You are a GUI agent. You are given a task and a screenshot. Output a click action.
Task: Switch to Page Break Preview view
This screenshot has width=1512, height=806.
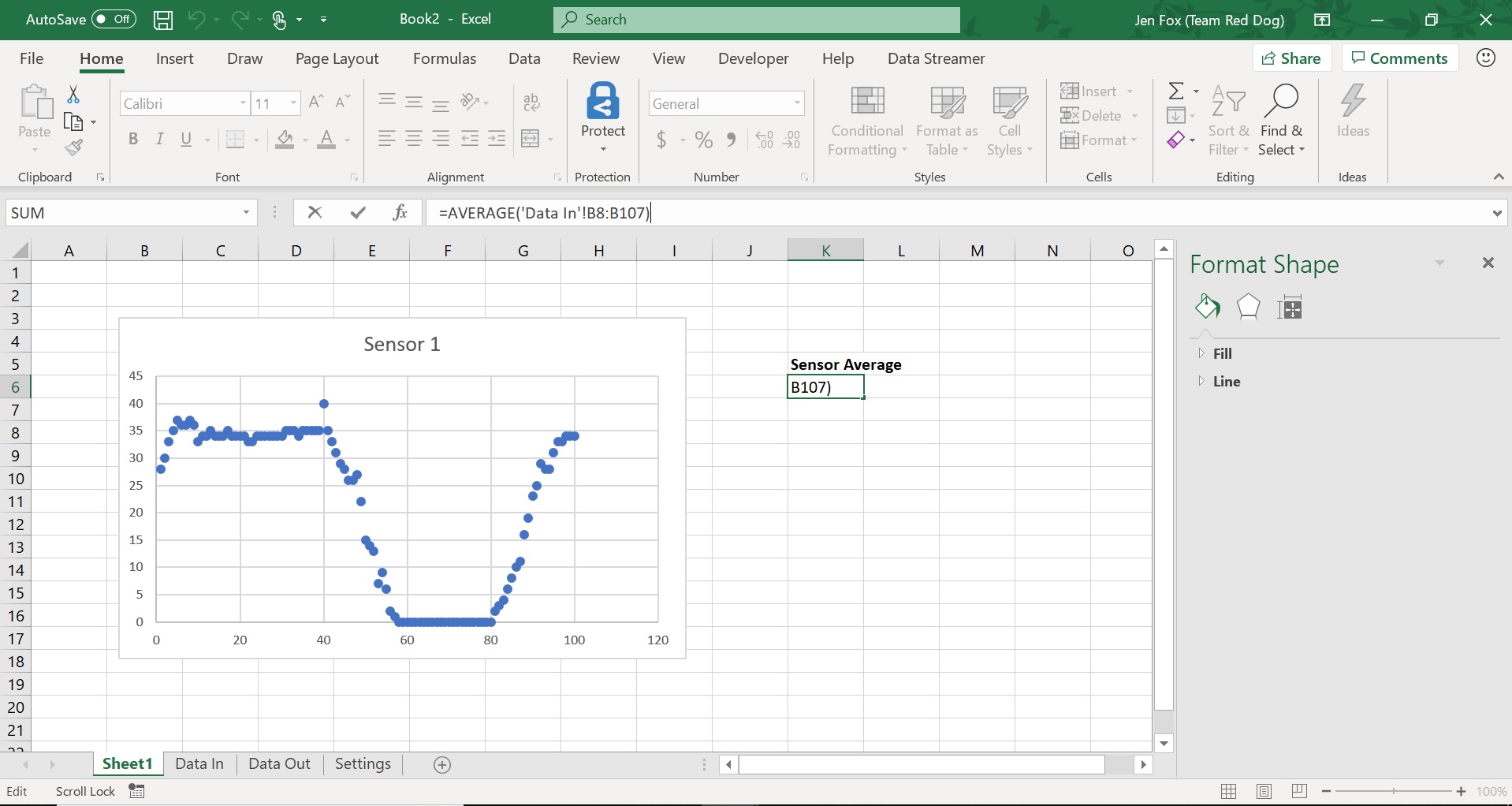(1300, 791)
